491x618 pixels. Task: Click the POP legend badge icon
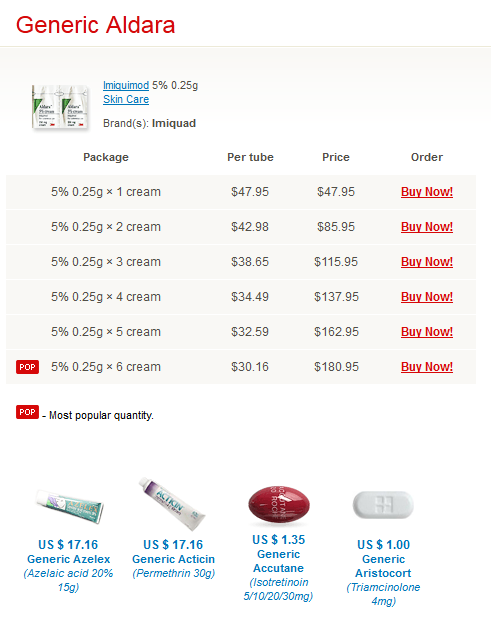coord(27,412)
